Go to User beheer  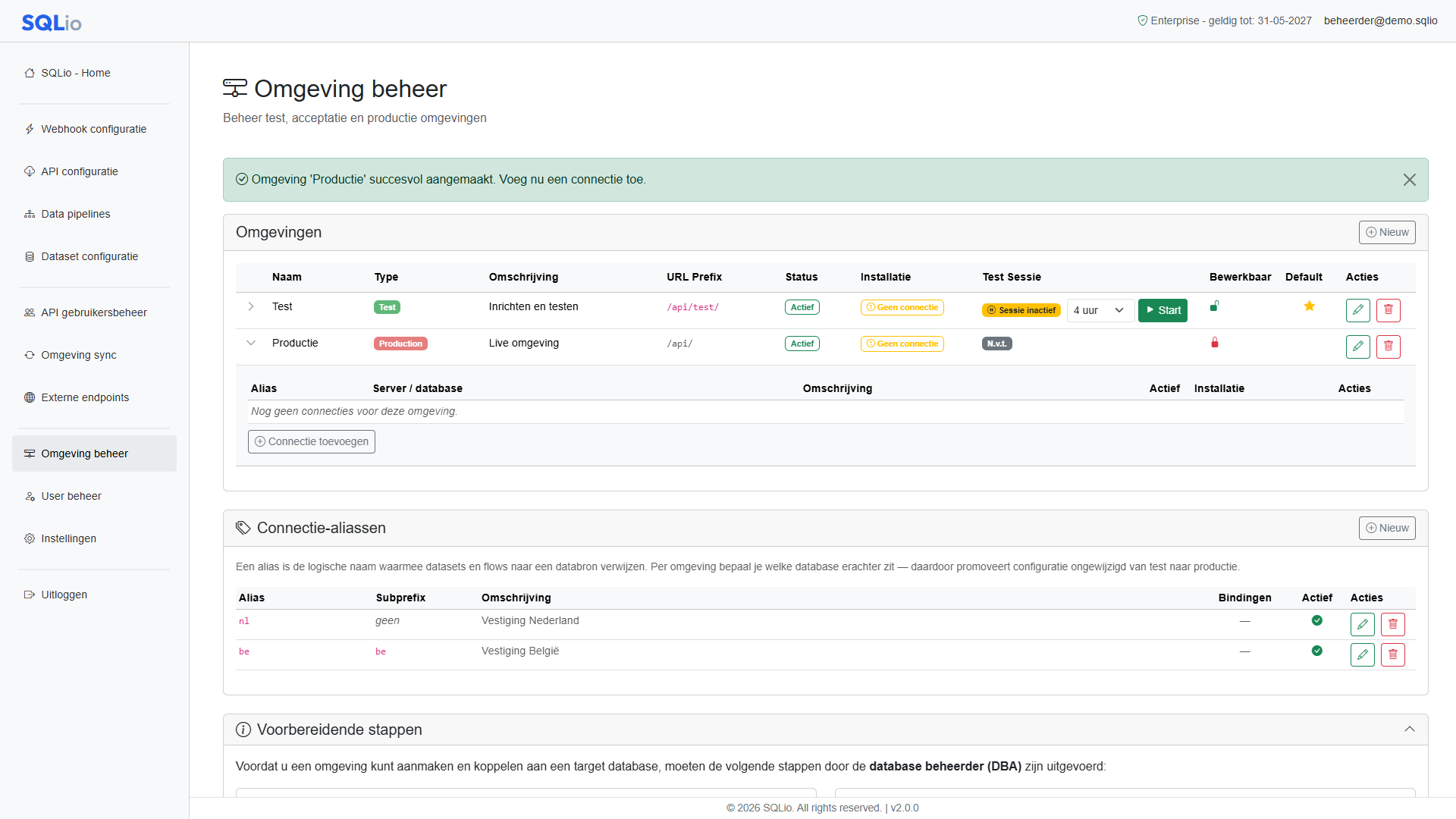pos(94,496)
